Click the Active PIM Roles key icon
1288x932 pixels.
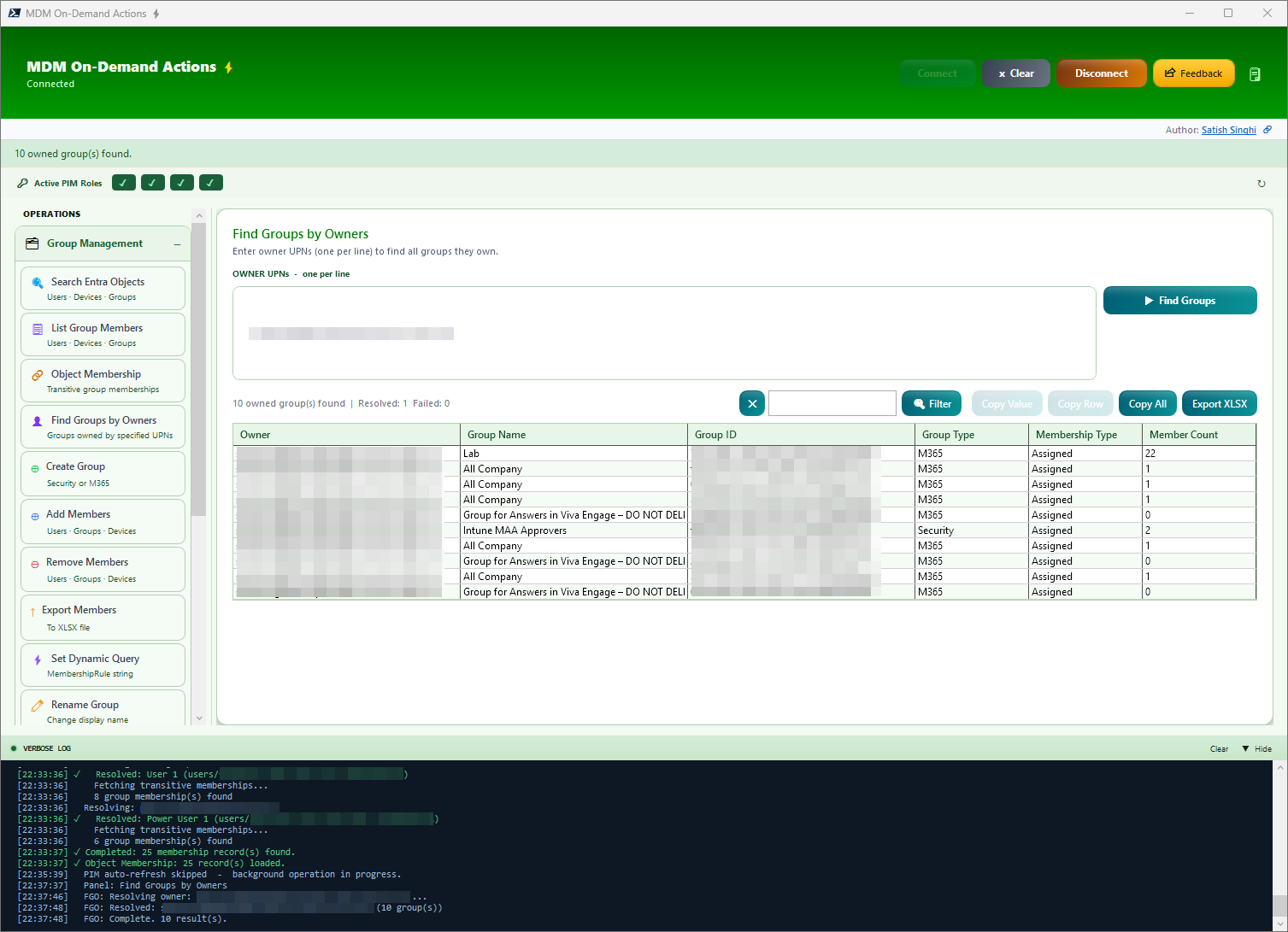pyautogui.click(x=22, y=182)
